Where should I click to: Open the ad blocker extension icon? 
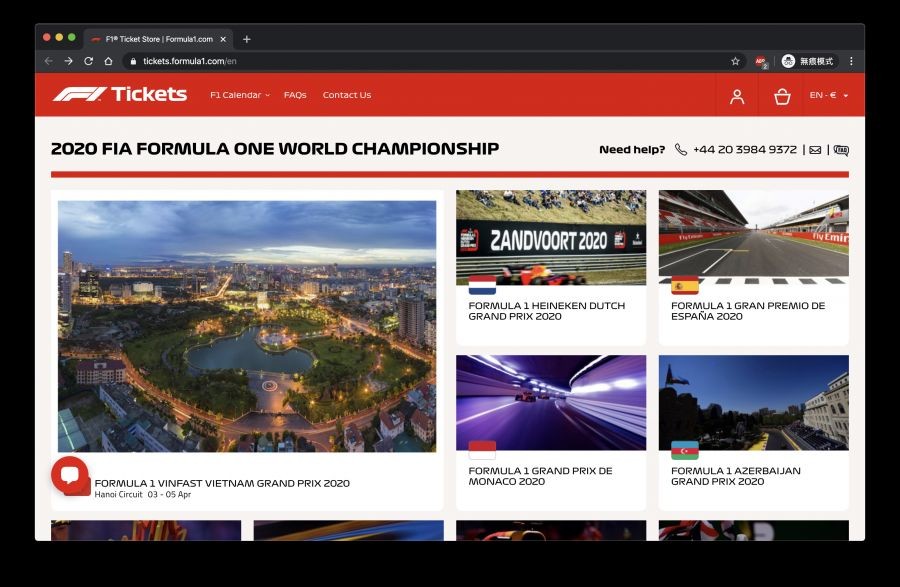[x=761, y=61]
